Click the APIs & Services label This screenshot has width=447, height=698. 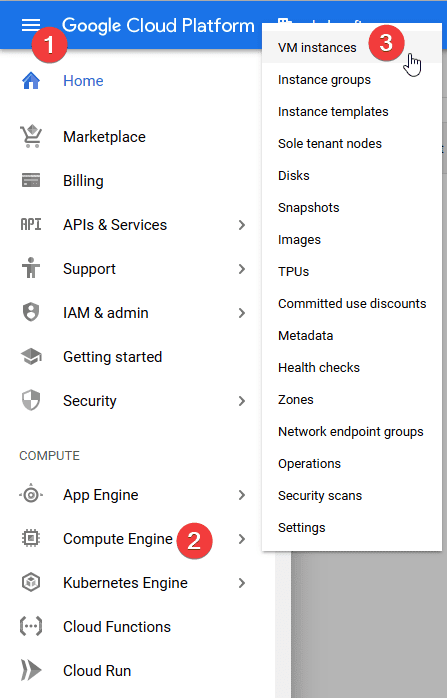[115, 225]
